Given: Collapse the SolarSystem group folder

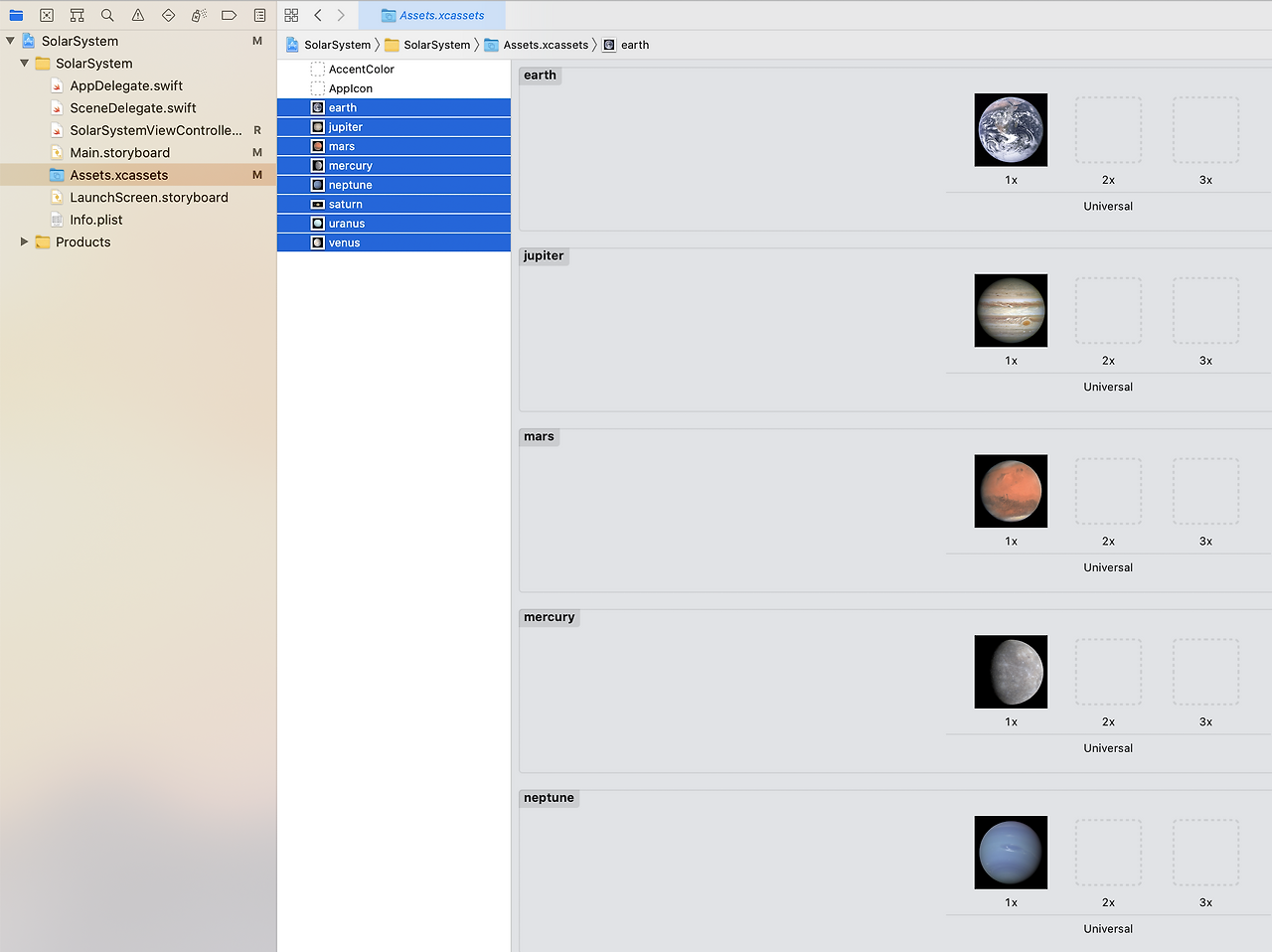Looking at the screenshot, I should coord(24,64).
